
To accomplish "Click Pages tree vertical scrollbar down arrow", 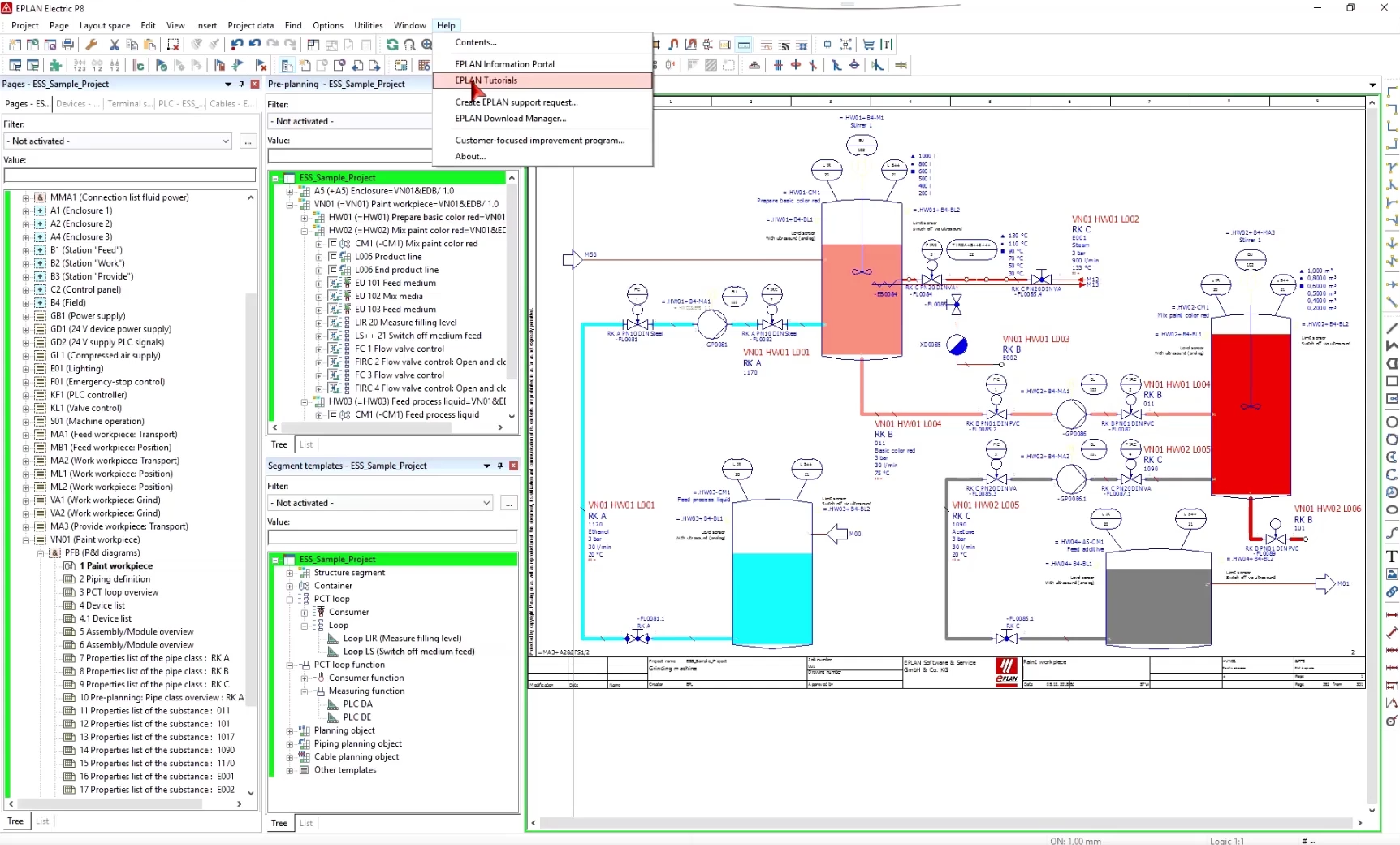I will pos(251,793).
